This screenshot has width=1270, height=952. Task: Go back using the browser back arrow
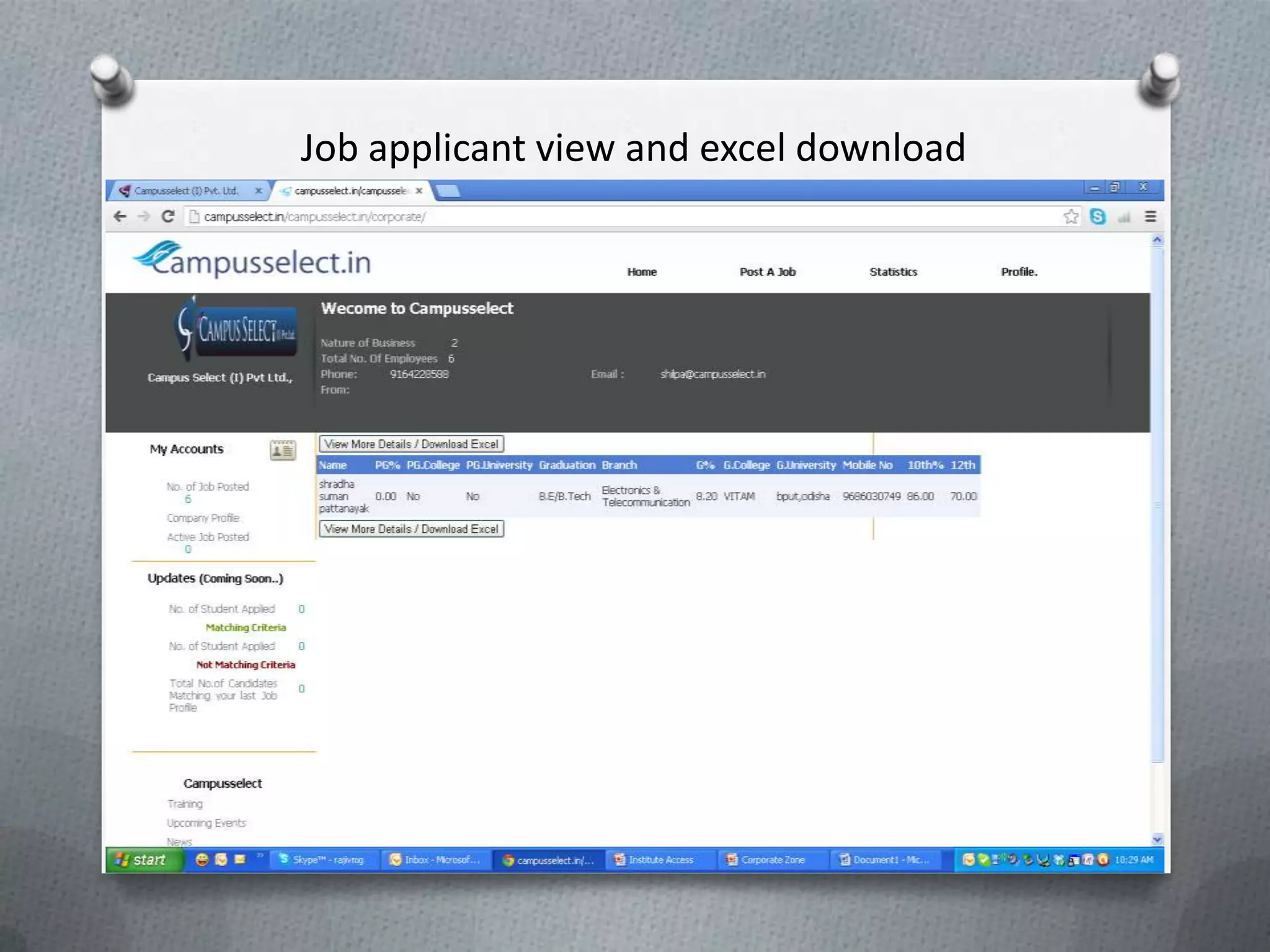[x=120, y=216]
